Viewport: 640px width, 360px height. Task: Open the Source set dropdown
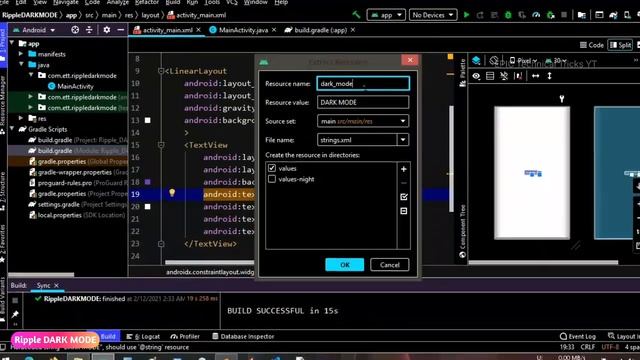point(363,121)
